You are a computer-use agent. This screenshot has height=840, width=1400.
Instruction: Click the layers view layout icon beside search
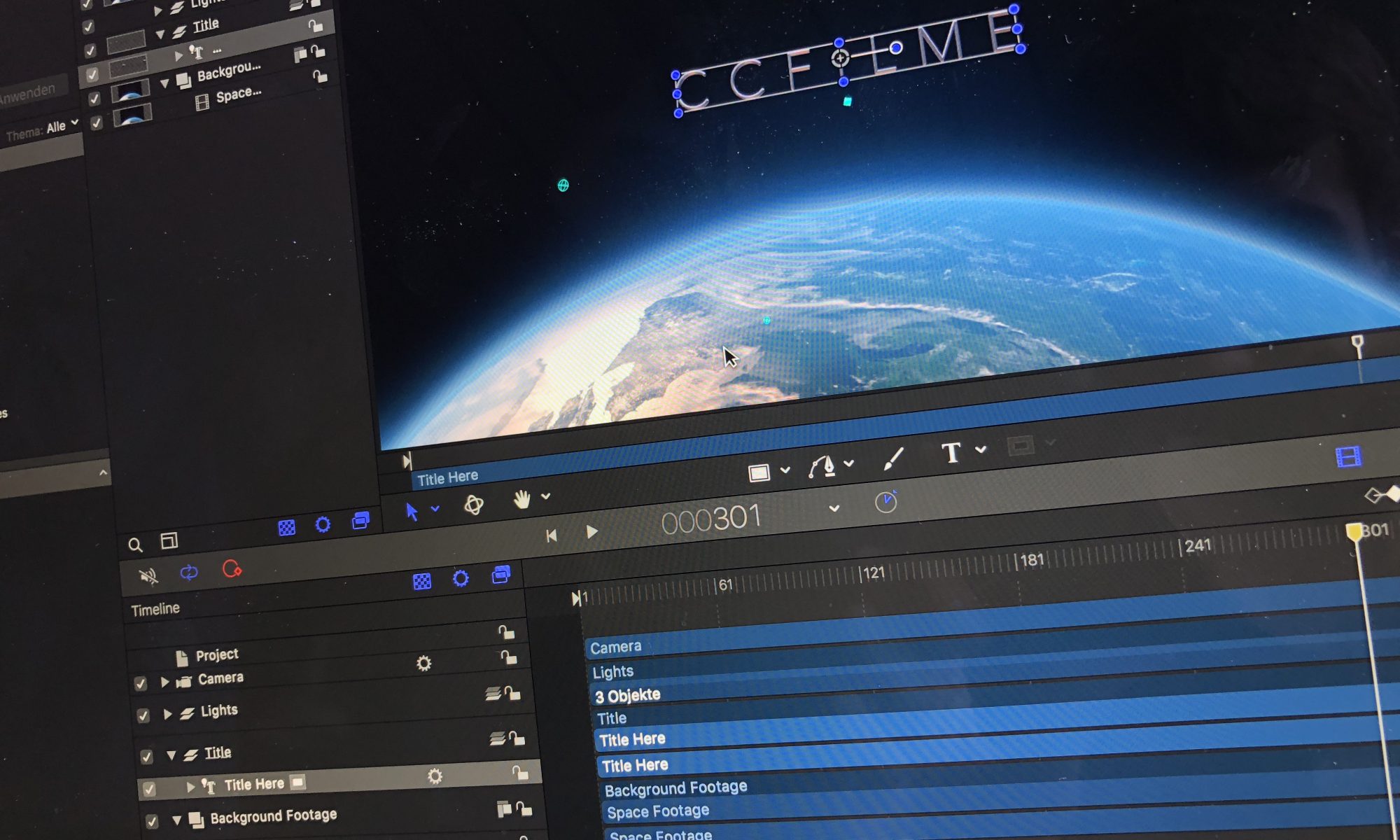[x=169, y=540]
